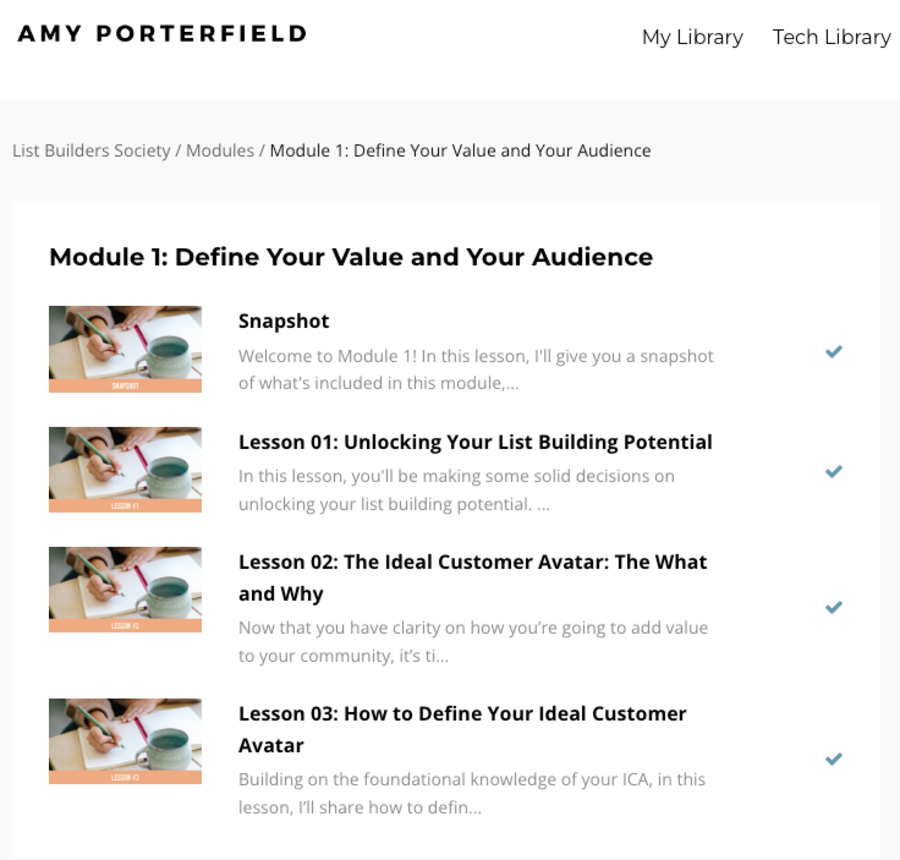Go to My Library

click(x=692, y=37)
